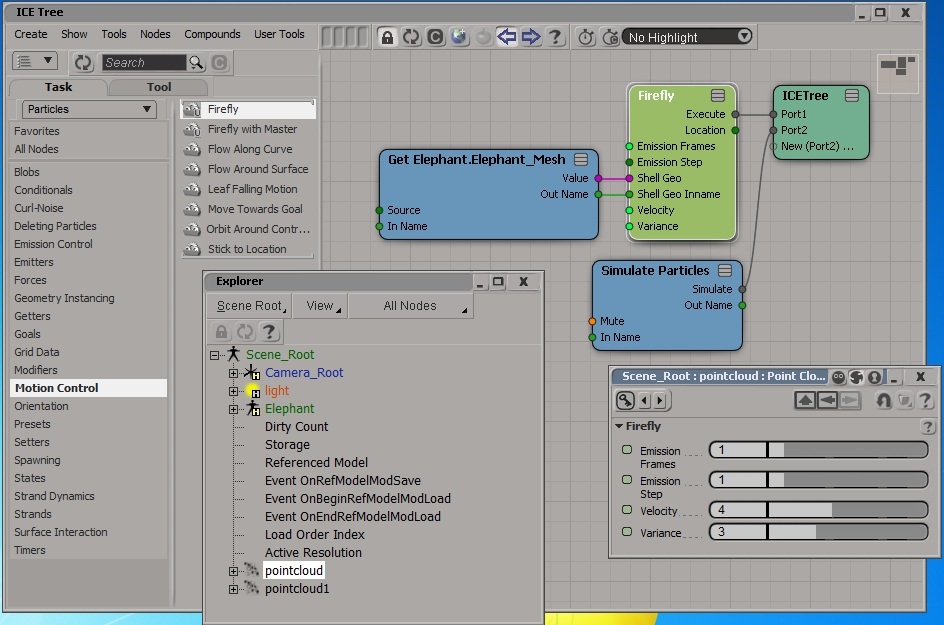Open the Compounds menu
Image resolution: width=944 pixels, height=625 pixels.
(x=212, y=34)
